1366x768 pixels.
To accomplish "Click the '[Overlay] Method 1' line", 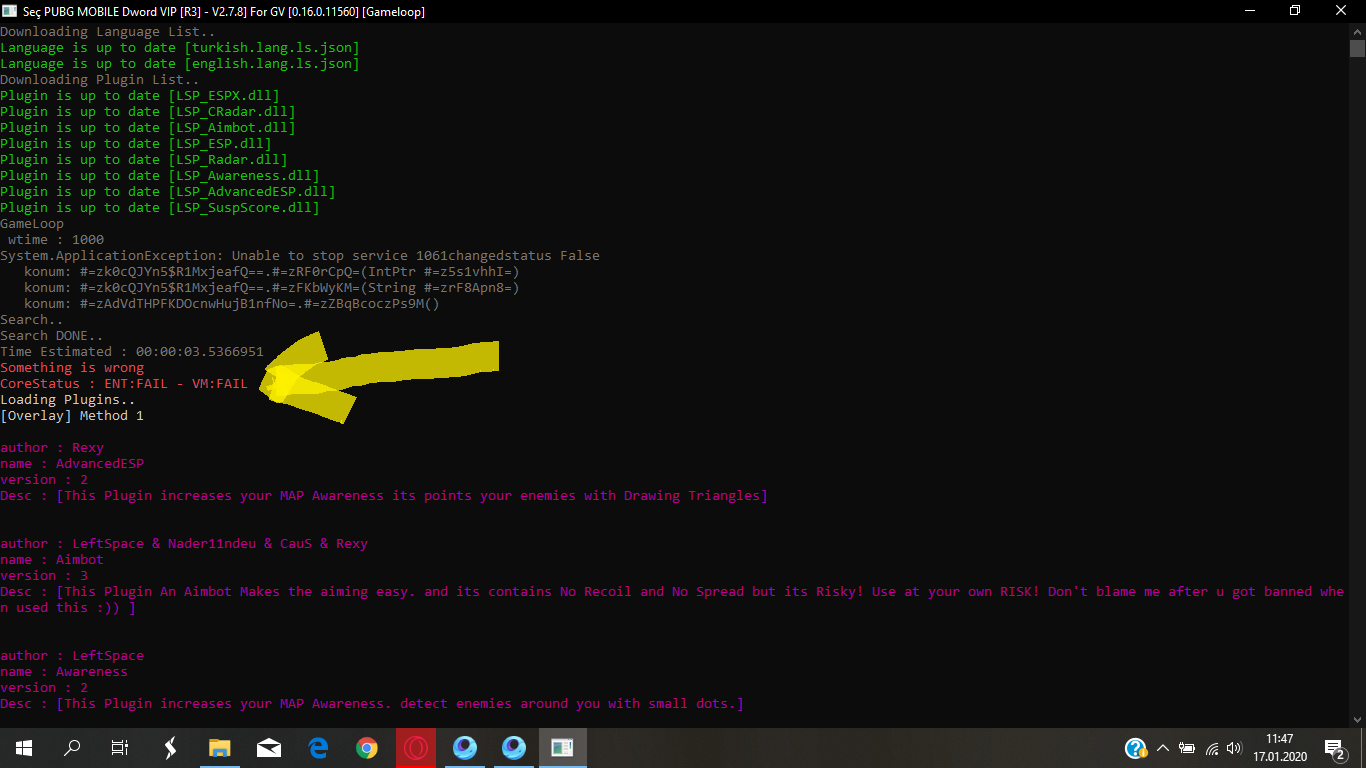I will 72,416.
